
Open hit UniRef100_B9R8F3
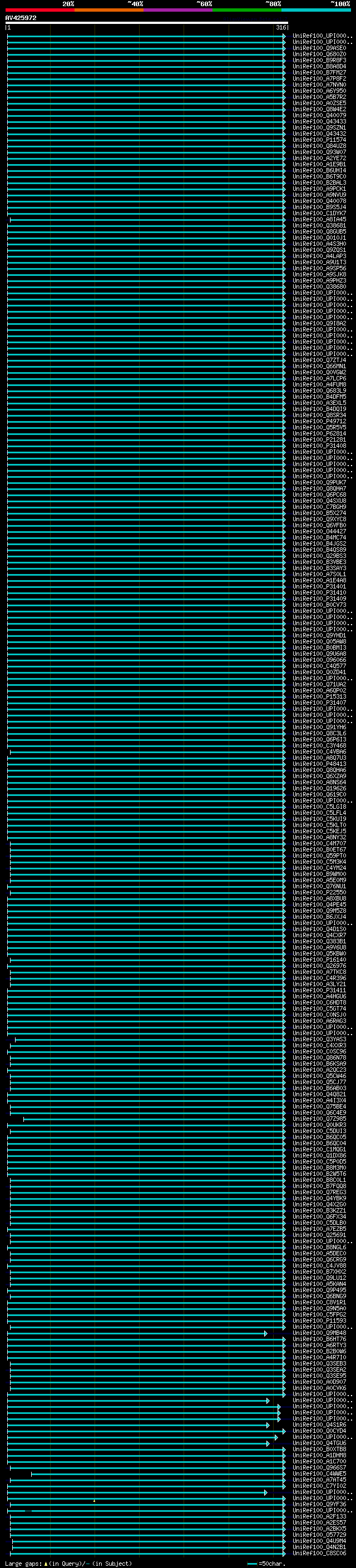[x=319, y=60]
